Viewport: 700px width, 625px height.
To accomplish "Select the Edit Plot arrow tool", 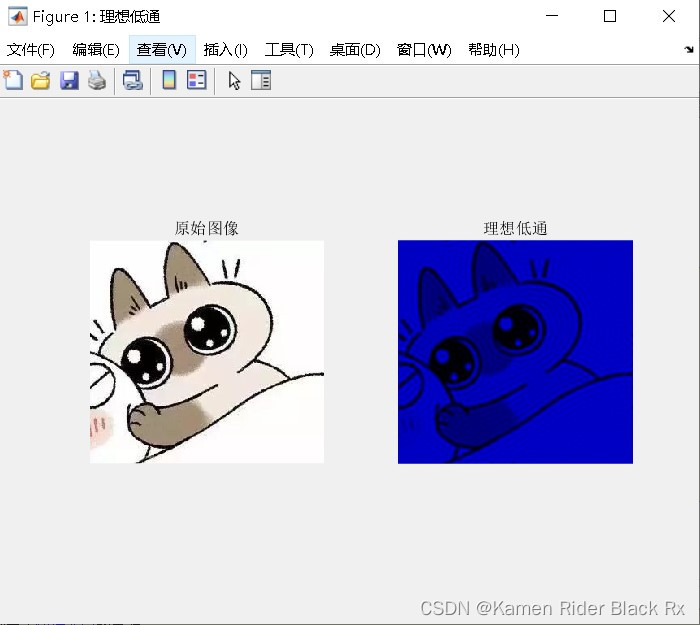I will point(234,81).
